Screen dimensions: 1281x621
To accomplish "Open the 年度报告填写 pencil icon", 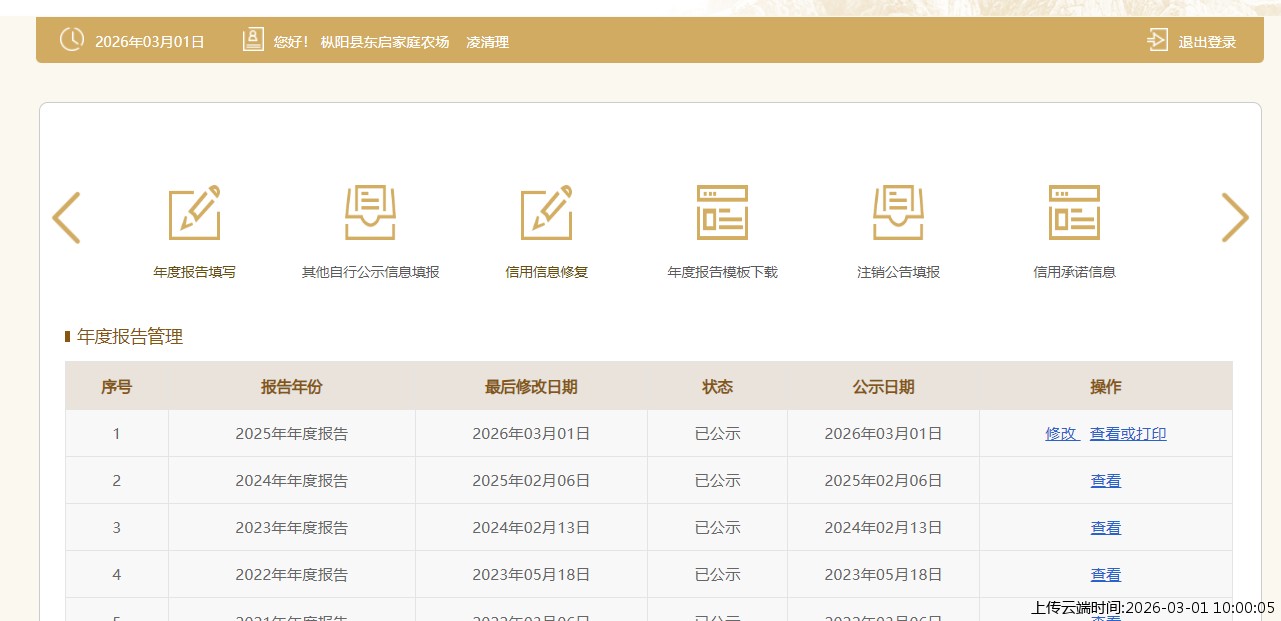I will point(194,213).
